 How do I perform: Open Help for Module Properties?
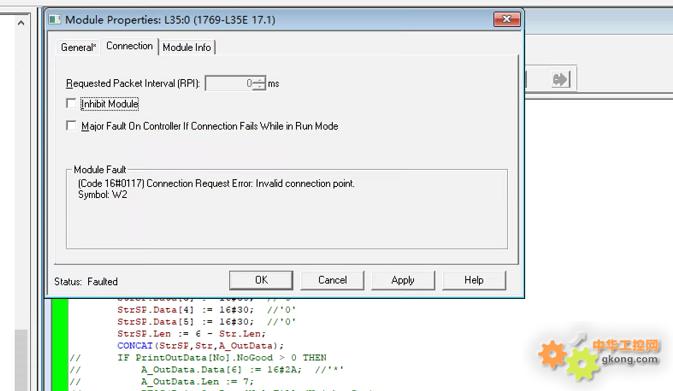[474, 280]
